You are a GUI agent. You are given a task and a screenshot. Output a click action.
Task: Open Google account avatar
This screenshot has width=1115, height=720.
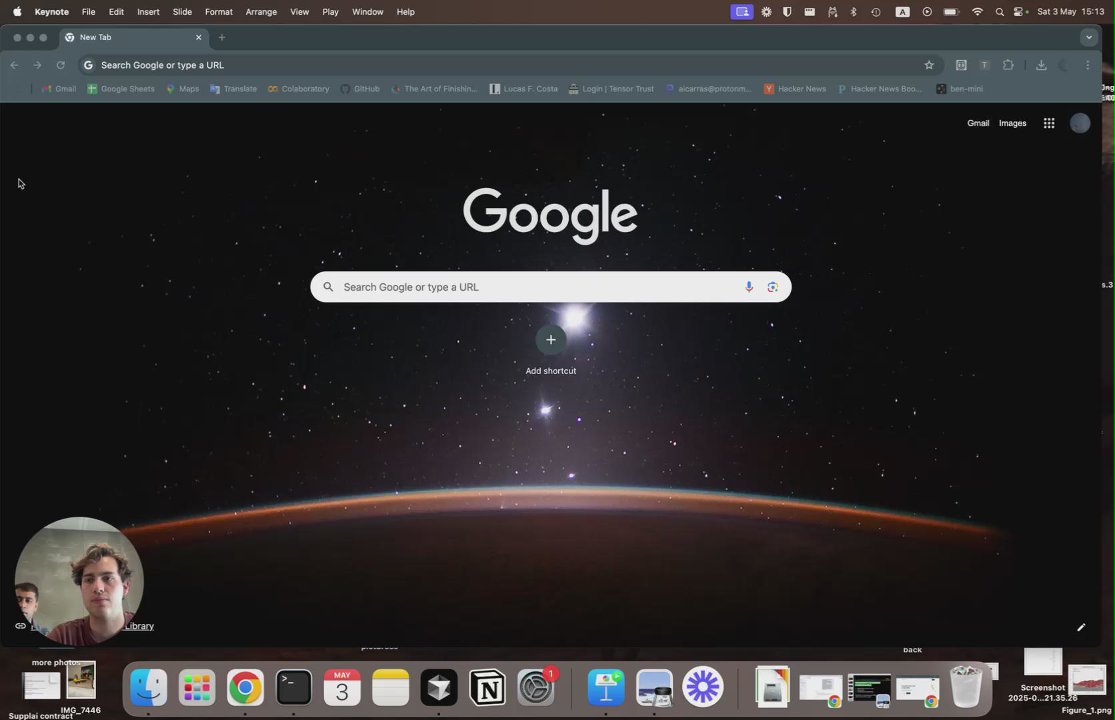(x=1079, y=123)
